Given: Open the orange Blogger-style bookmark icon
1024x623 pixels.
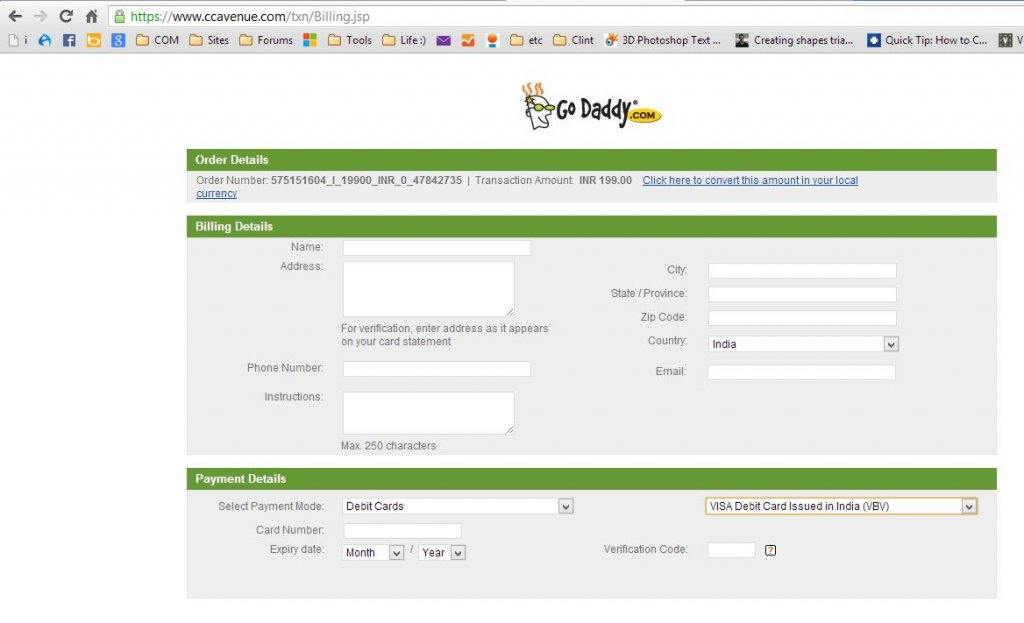Looking at the screenshot, I should pos(94,40).
